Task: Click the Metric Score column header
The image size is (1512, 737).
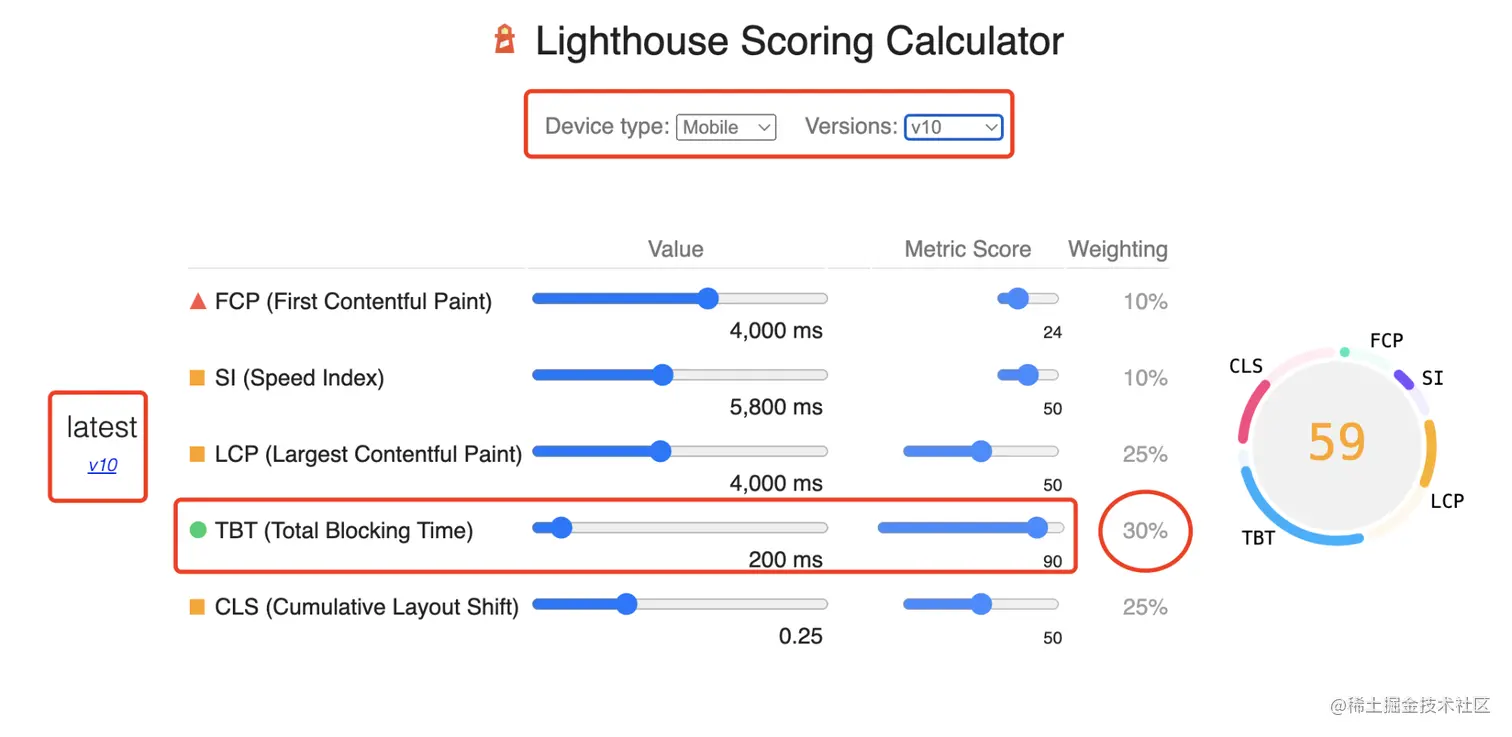Action: 967,249
